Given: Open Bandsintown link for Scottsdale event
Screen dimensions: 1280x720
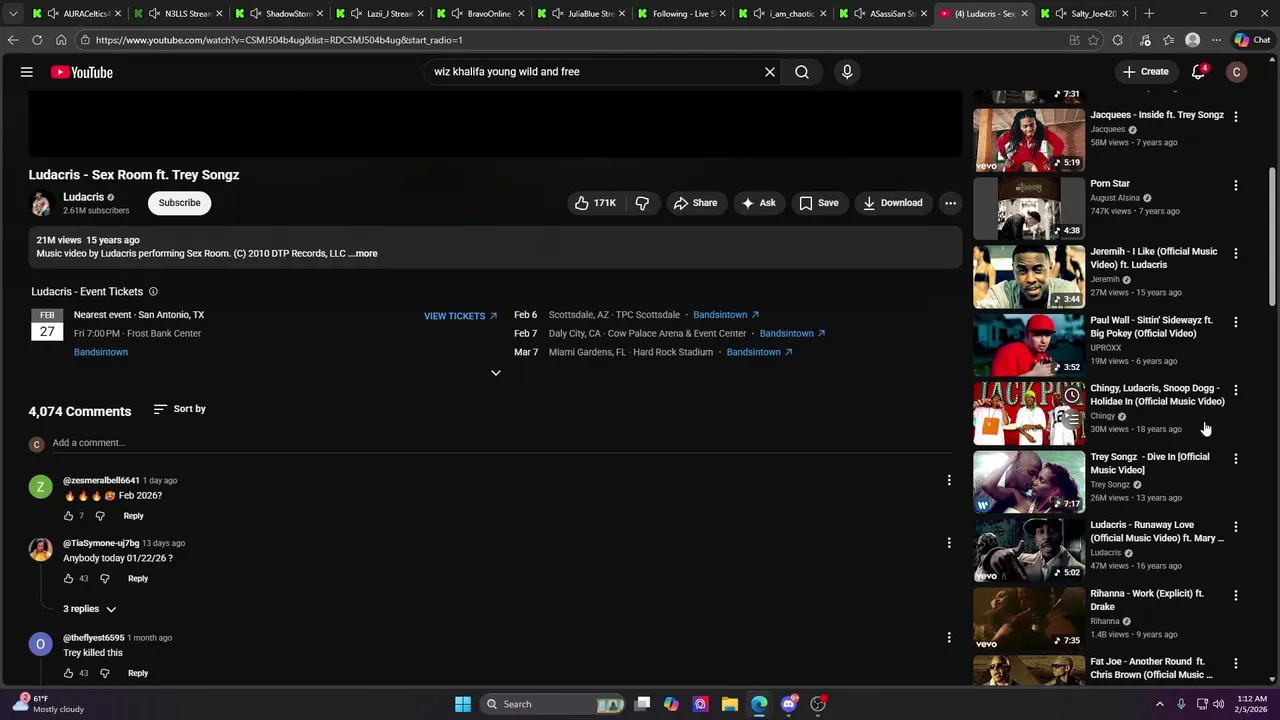Looking at the screenshot, I should (726, 315).
